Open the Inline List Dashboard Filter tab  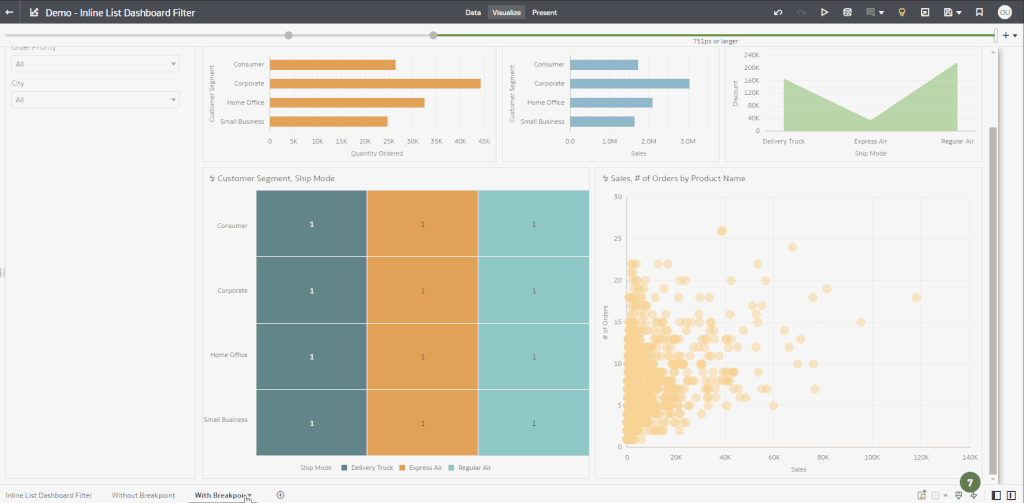pyautogui.click(x=49, y=495)
